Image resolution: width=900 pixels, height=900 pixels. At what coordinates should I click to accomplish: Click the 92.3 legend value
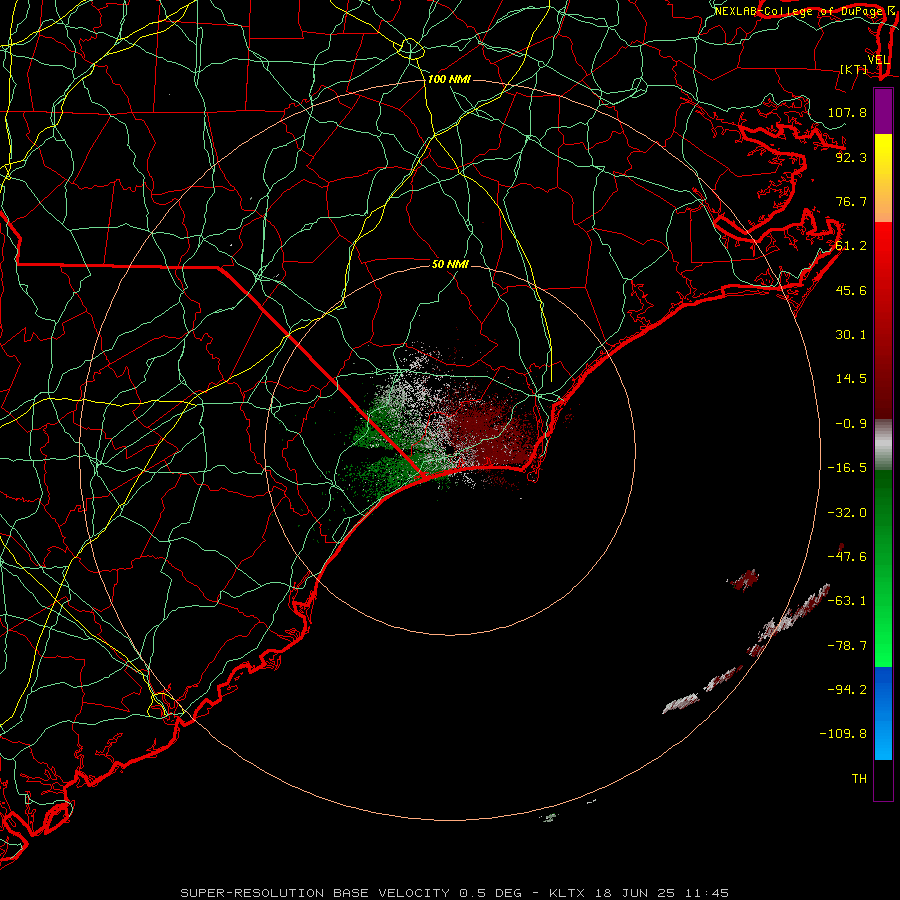851,157
